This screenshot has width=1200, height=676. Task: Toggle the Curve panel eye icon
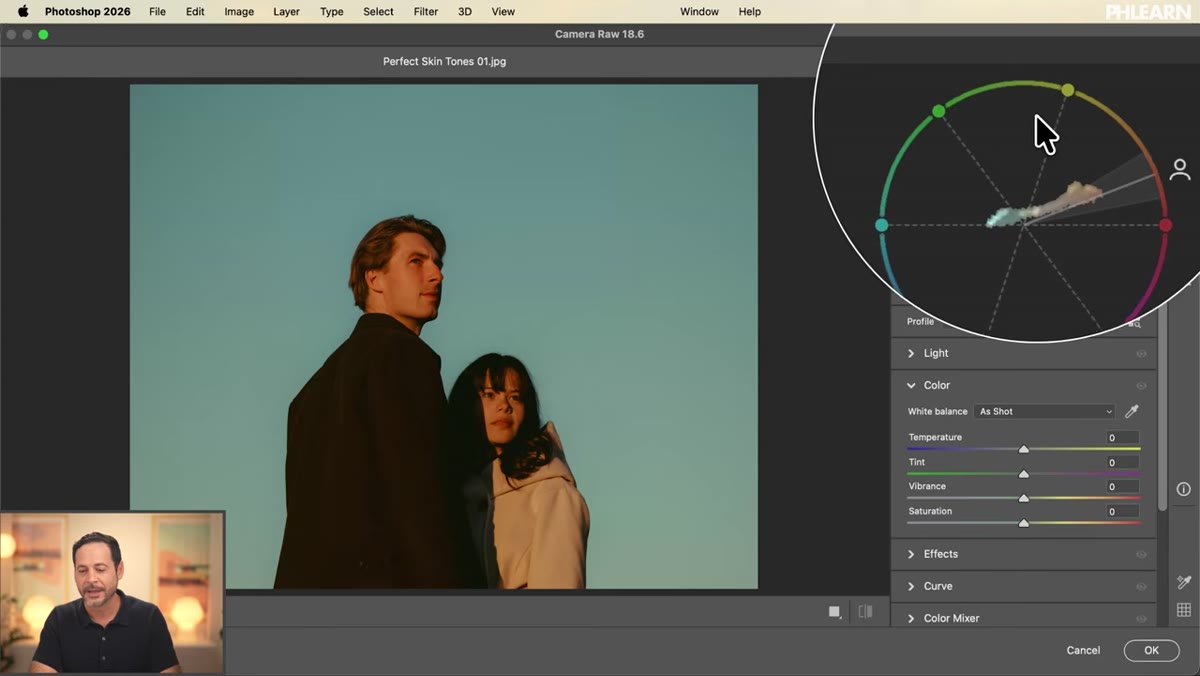pyautogui.click(x=1141, y=586)
